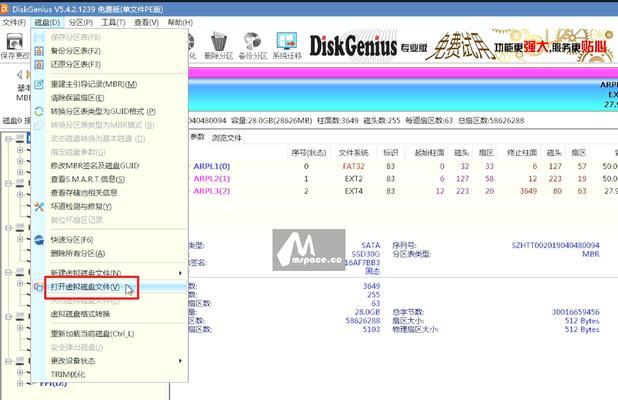
Task: Click the 终止柱面 column header
Action: [x=521, y=153]
